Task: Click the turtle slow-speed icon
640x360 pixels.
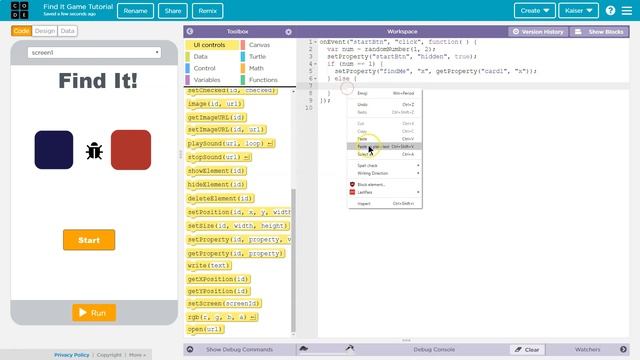Action: click(x=304, y=349)
